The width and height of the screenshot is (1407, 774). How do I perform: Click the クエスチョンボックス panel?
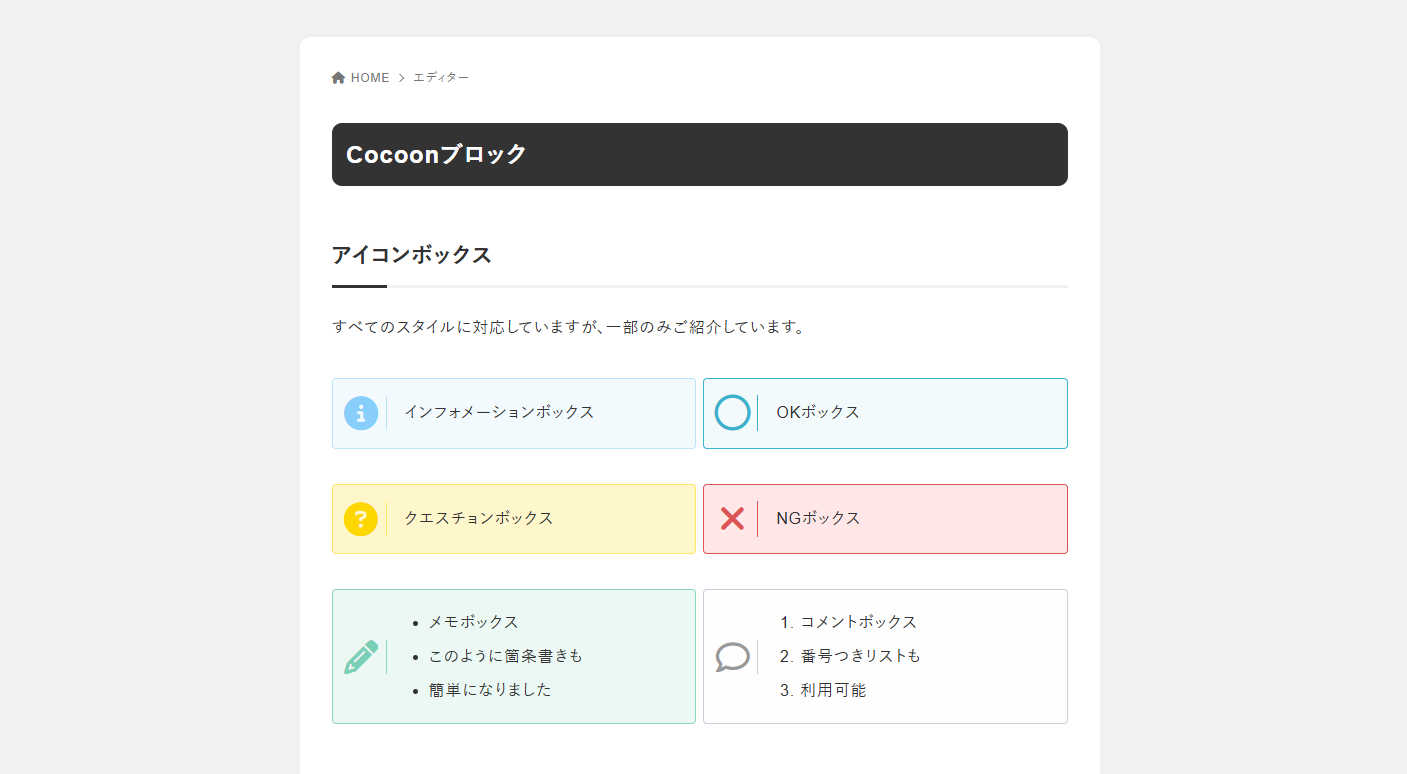coord(513,518)
